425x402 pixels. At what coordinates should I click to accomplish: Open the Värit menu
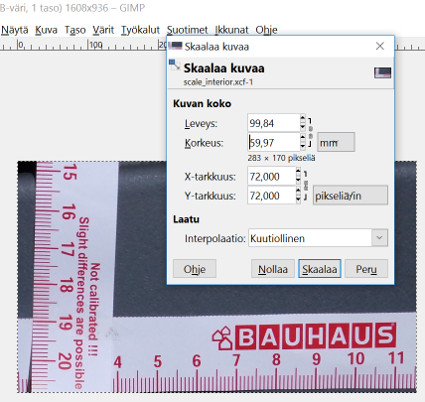pyautogui.click(x=103, y=30)
